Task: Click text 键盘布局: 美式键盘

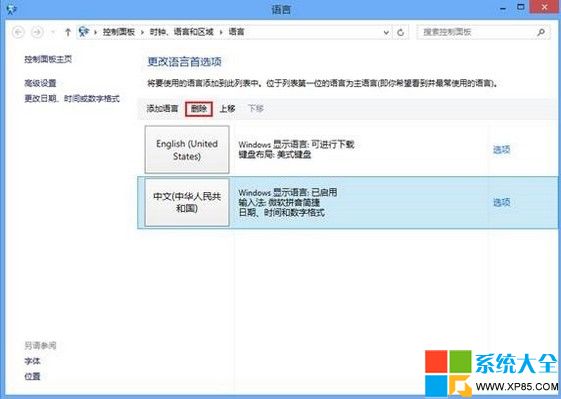Action: tap(275, 155)
